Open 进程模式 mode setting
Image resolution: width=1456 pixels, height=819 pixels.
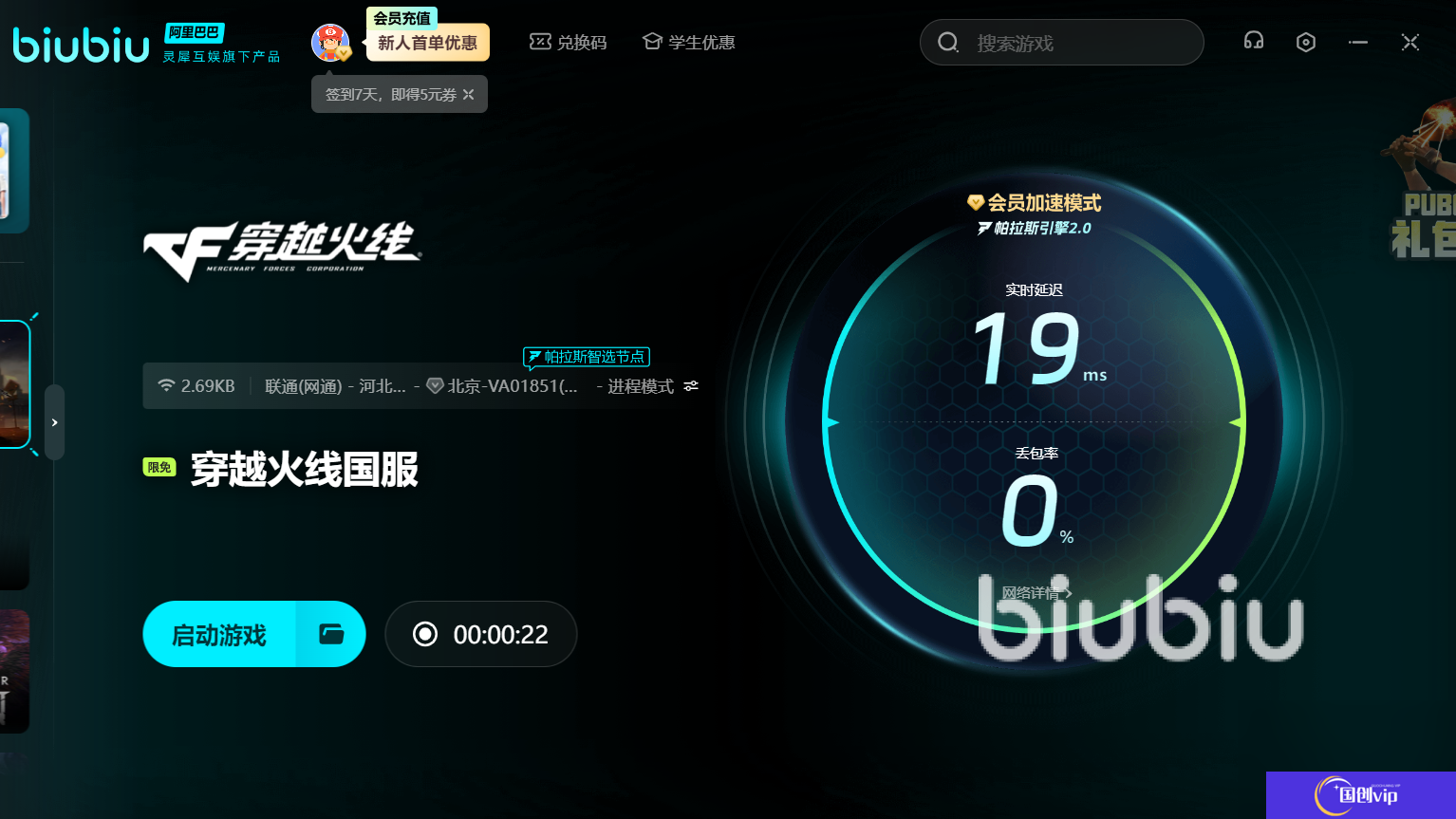(x=641, y=386)
